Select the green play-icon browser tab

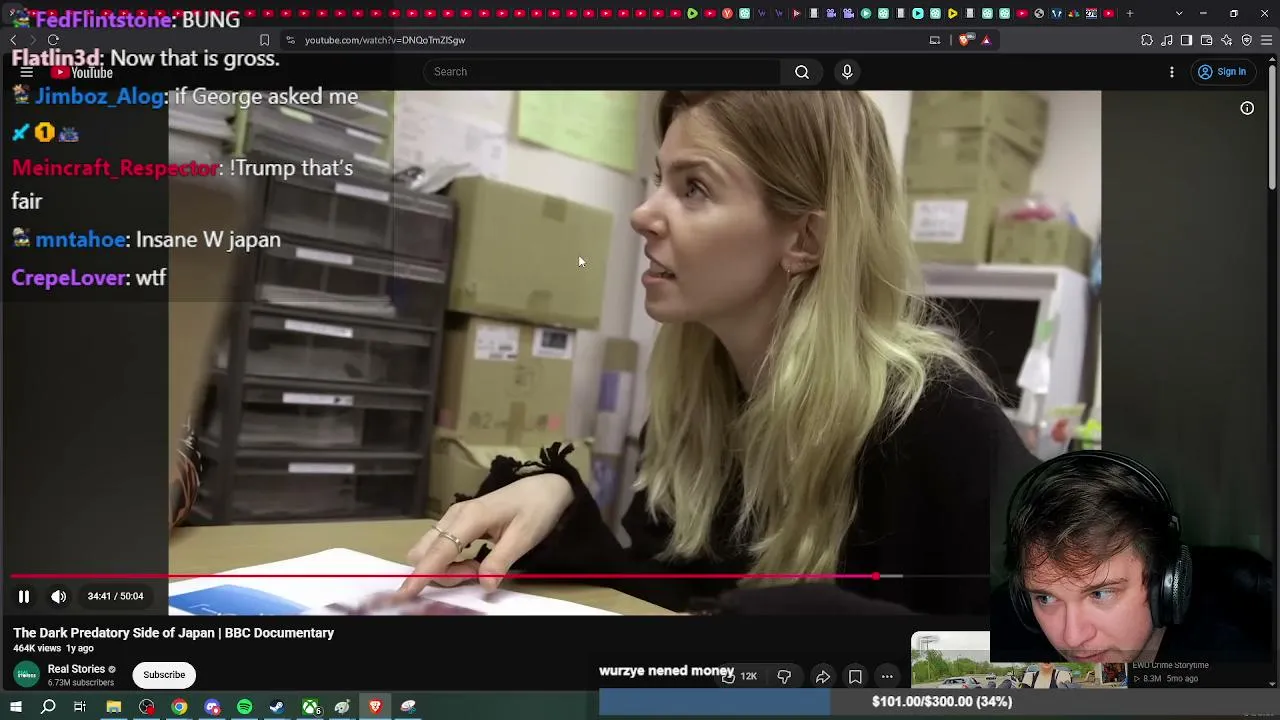click(692, 14)
